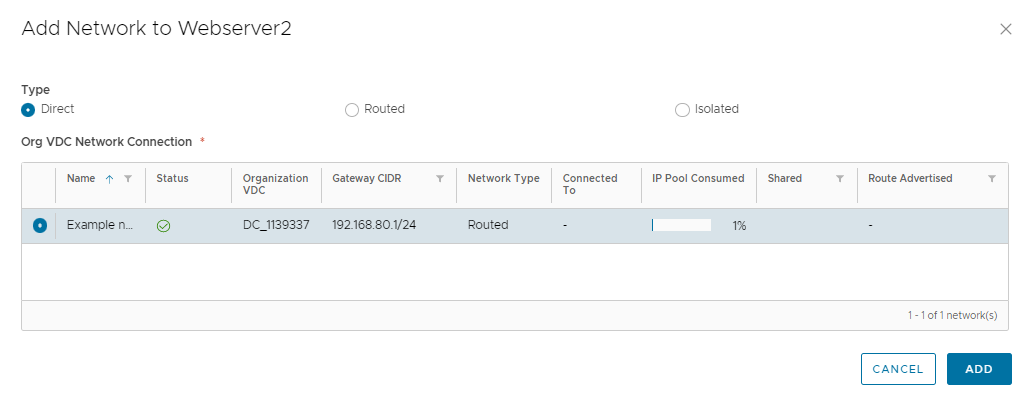Click green status checkmark icon
Viewport: 1031px width, 404px height.
[164, 226]
